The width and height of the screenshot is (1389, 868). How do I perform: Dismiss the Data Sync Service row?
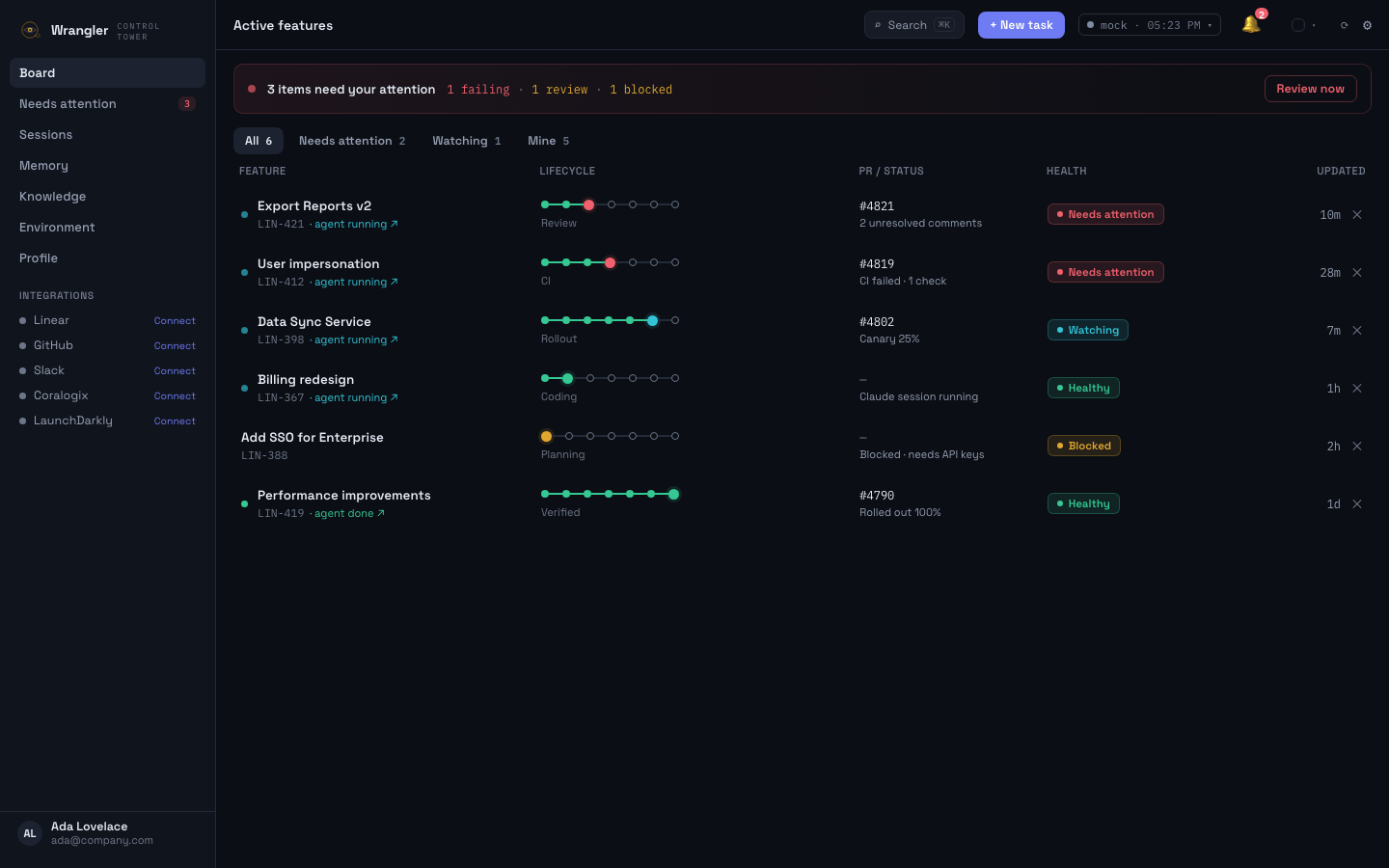tap(1357, 330)
